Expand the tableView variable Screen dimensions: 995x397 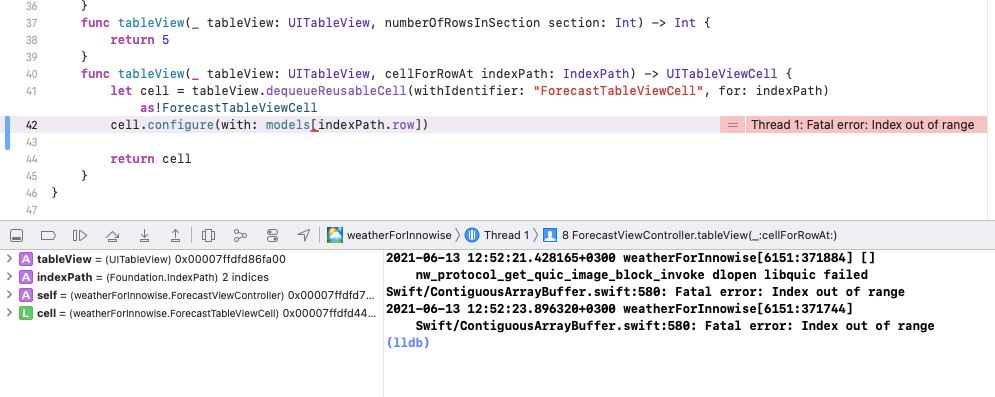pos(9,259)
